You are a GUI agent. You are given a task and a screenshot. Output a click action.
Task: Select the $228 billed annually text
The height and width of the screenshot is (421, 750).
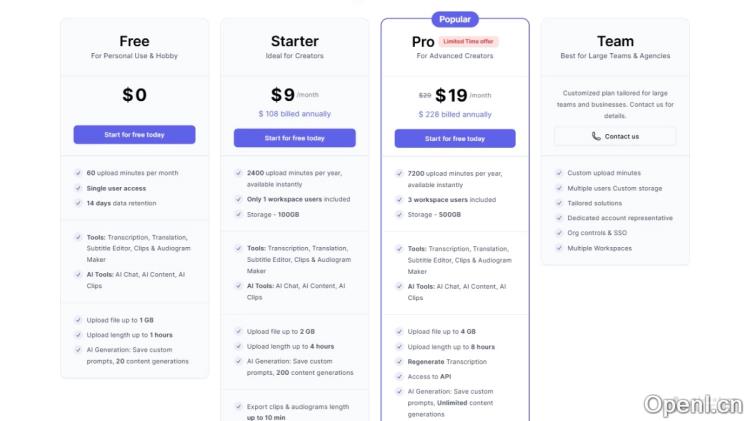[455, 114]
